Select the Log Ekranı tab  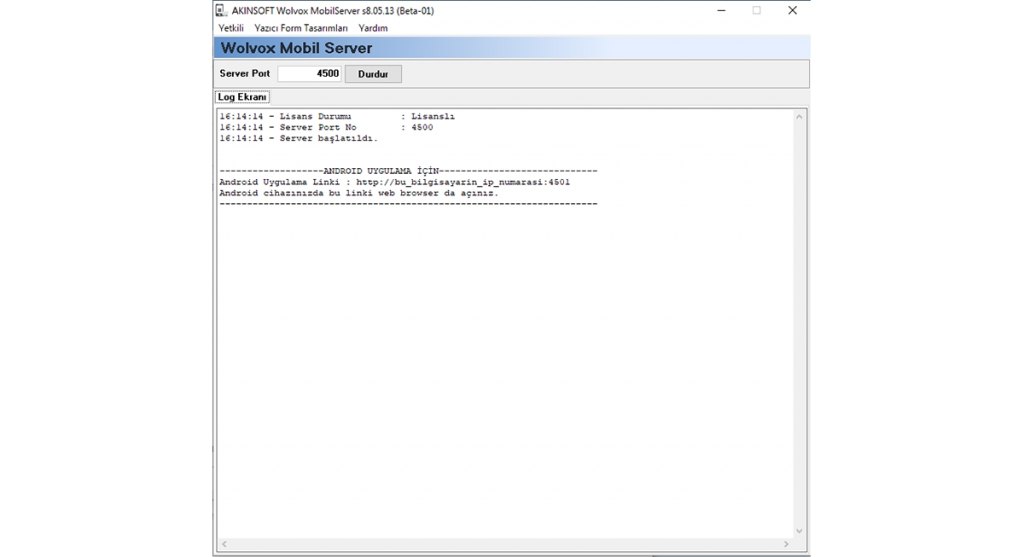(242, 97)
